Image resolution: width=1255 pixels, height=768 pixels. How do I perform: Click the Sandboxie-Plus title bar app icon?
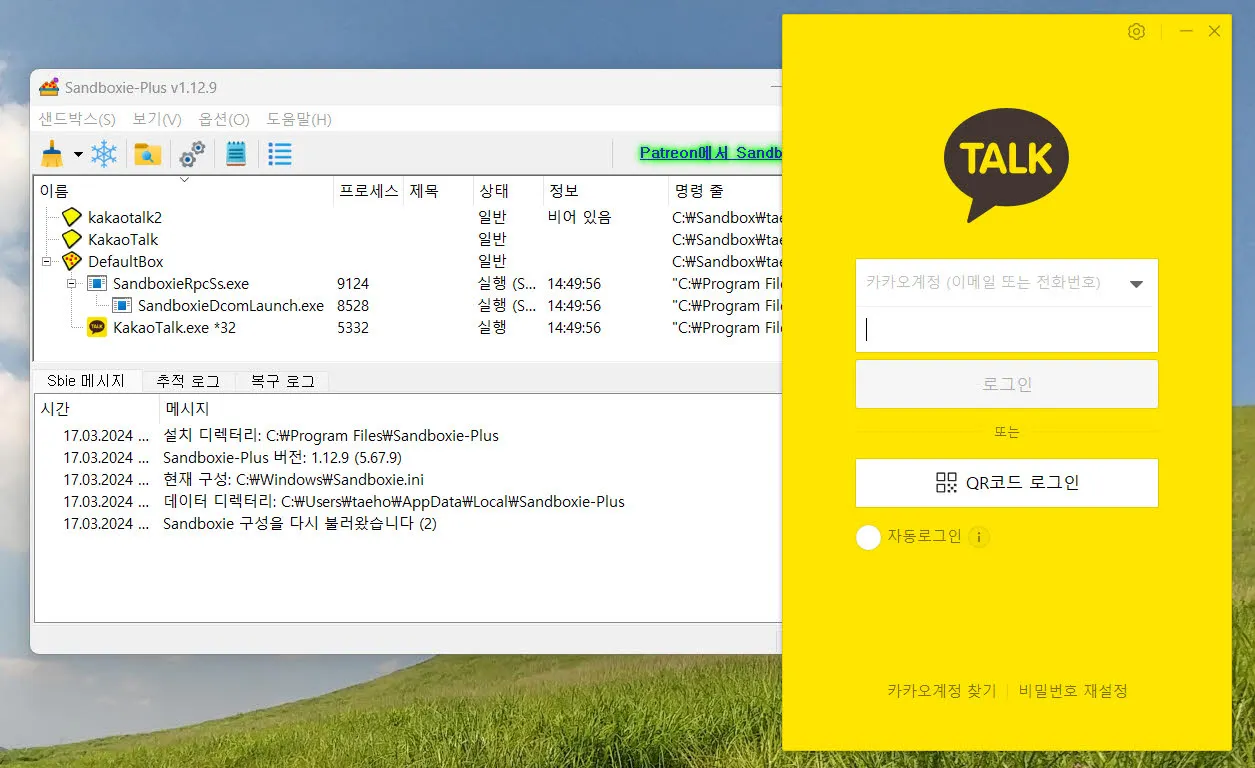point(49,87)
